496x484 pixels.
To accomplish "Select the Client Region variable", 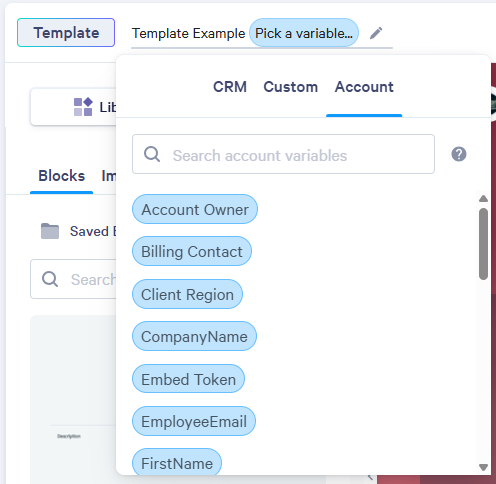I will 187,294.
